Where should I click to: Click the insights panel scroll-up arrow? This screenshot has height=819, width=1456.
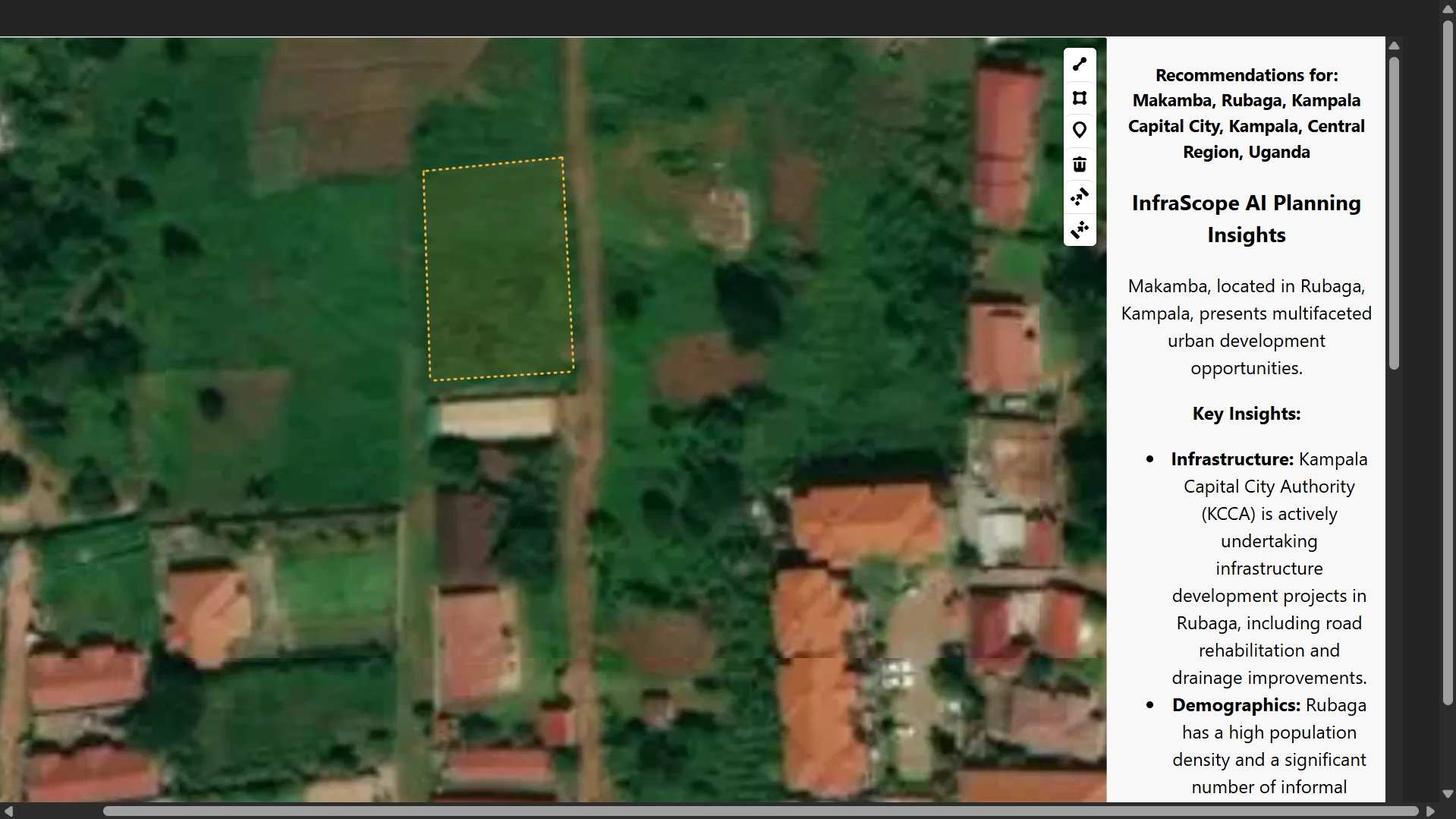[x=1395, y=46]
